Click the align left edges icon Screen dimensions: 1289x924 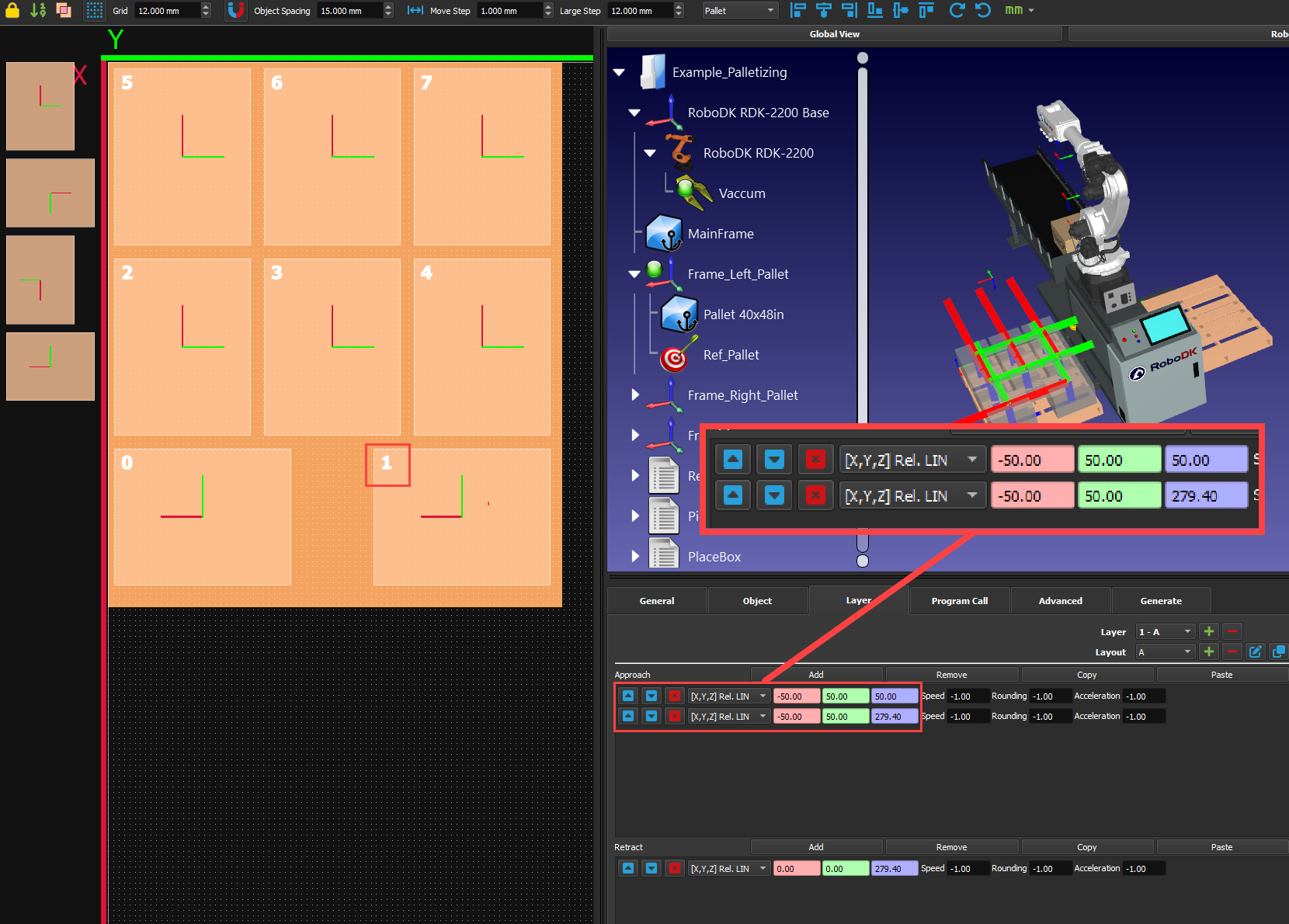pyautogui.click(x=797, y=10)
